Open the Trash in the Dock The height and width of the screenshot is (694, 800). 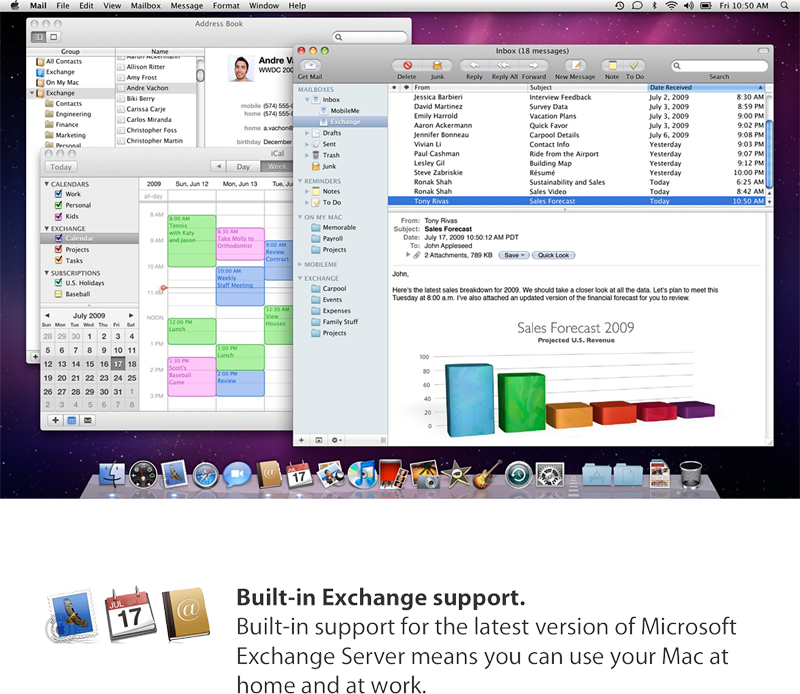pyautogui.click(x=691, y=475)
